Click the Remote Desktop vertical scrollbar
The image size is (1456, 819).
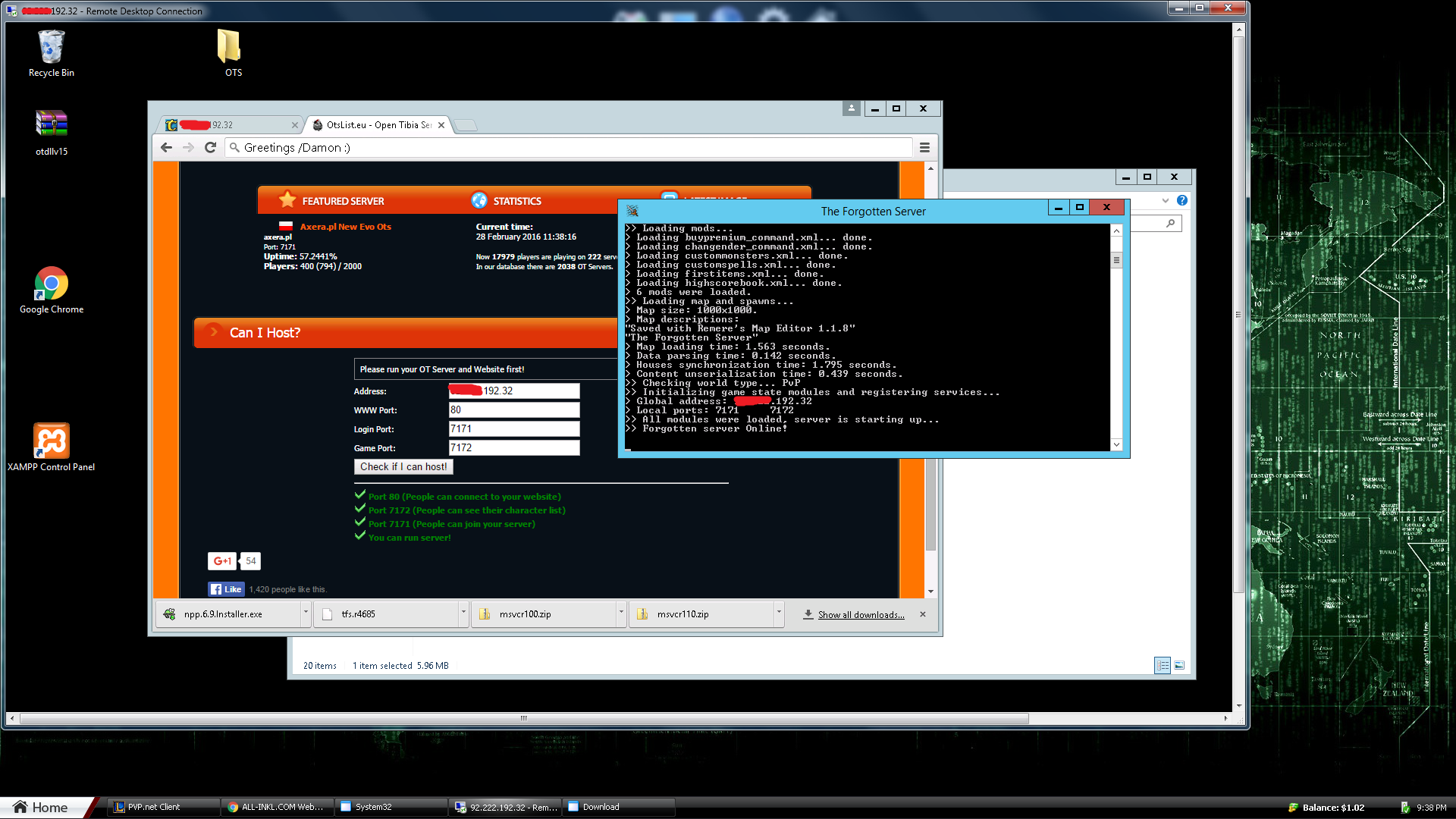pos(1239,314)
